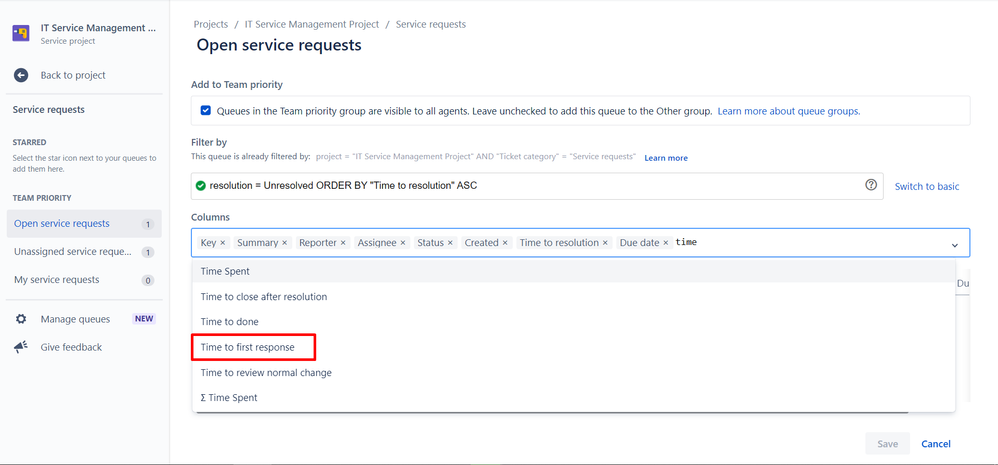Go Back to project
The width and height of the screenshot is (998, 465).
coord(73,75)
